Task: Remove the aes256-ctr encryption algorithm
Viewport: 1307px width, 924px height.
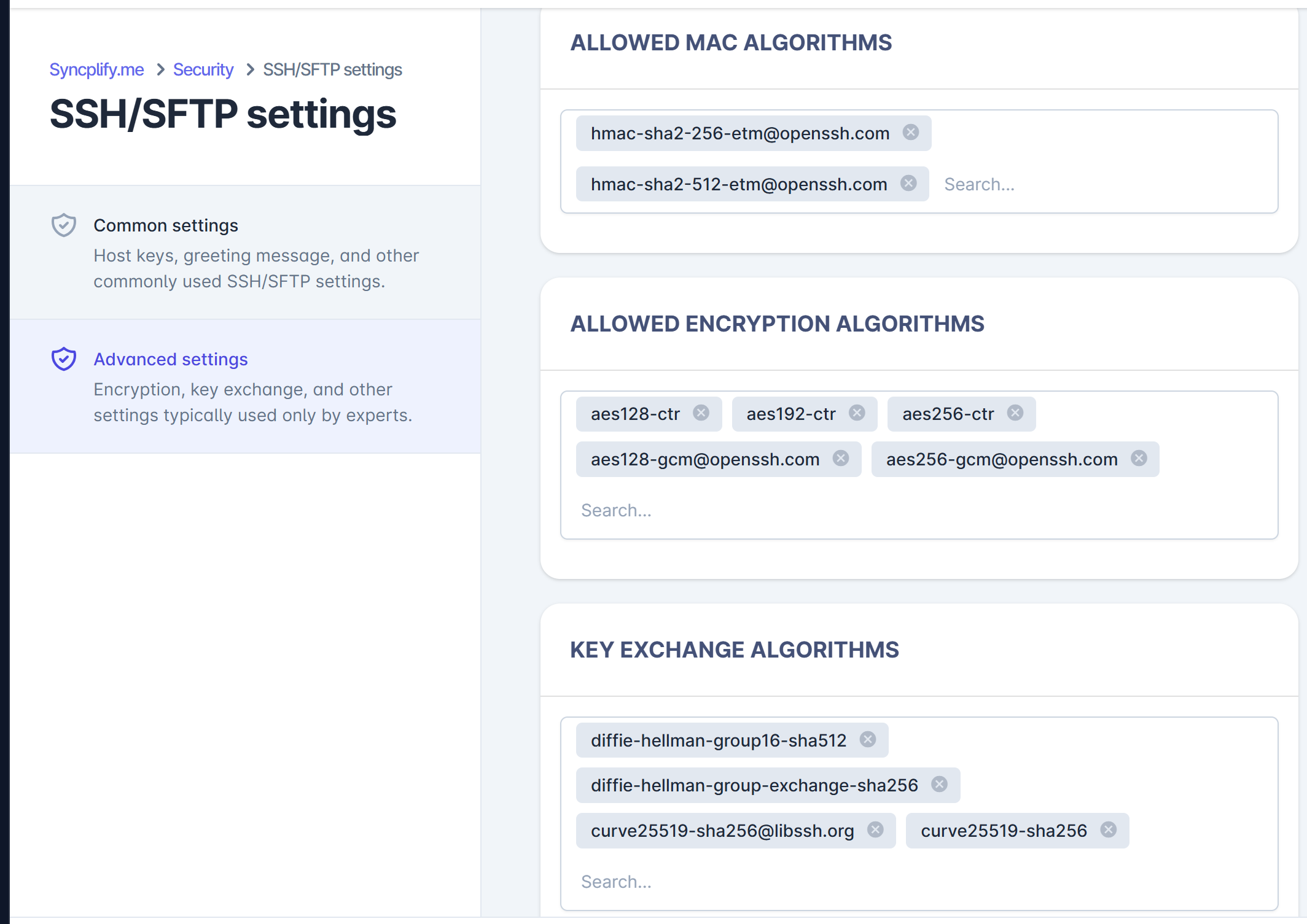Action: click(x=1015, y=413)
